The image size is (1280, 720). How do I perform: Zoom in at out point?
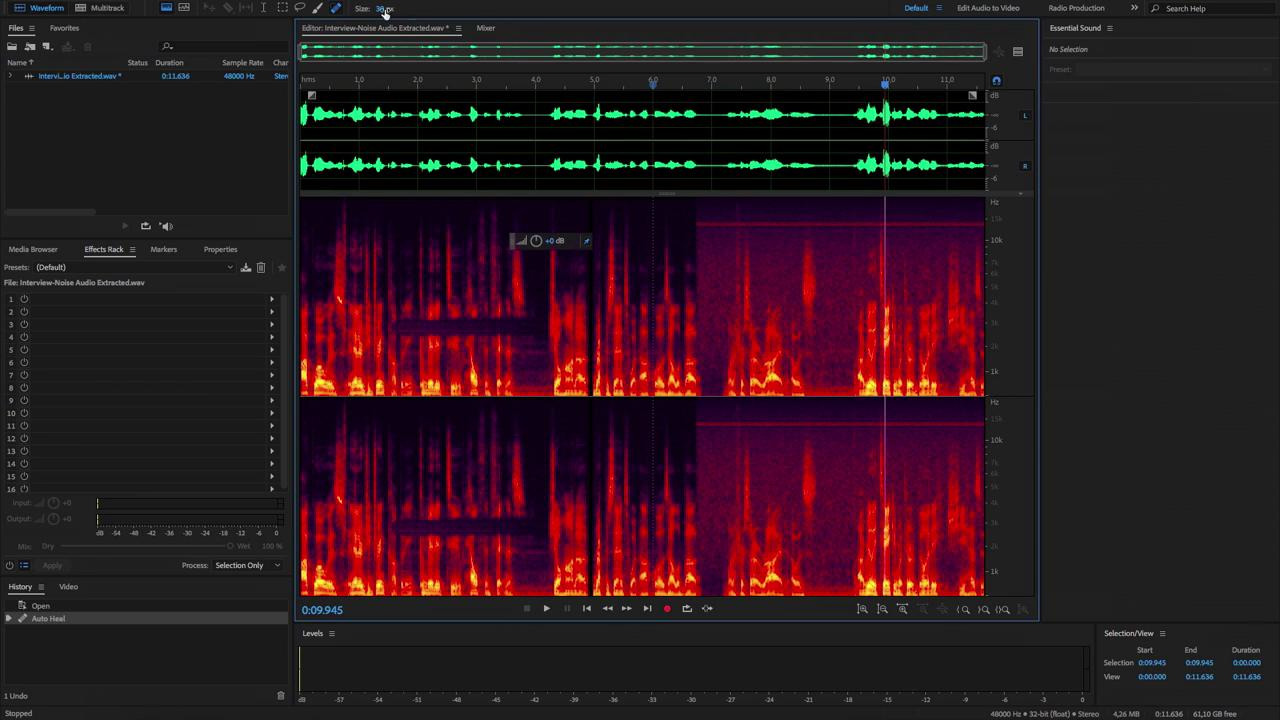(984, 609)
